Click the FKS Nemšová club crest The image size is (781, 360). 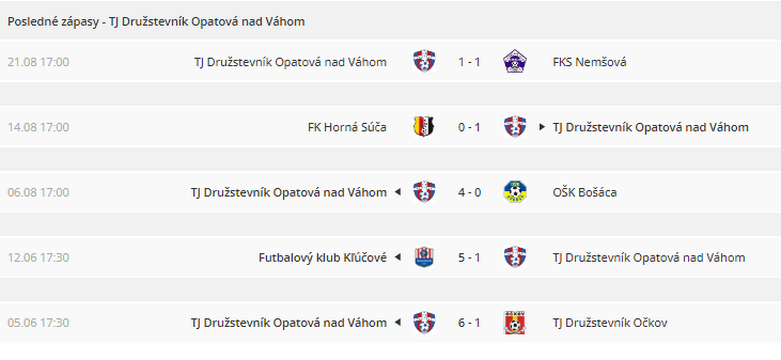click(515, 62)
